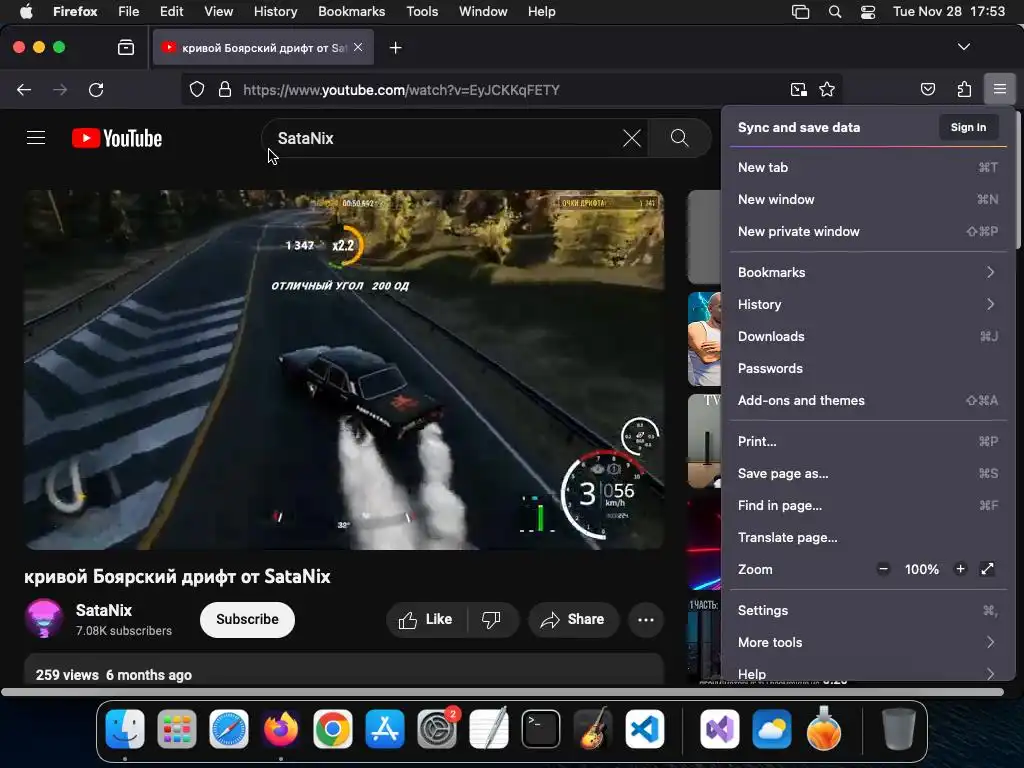1024x768 pixels.
Task: Choose New window menu entry
Action: tap(868, 199)
